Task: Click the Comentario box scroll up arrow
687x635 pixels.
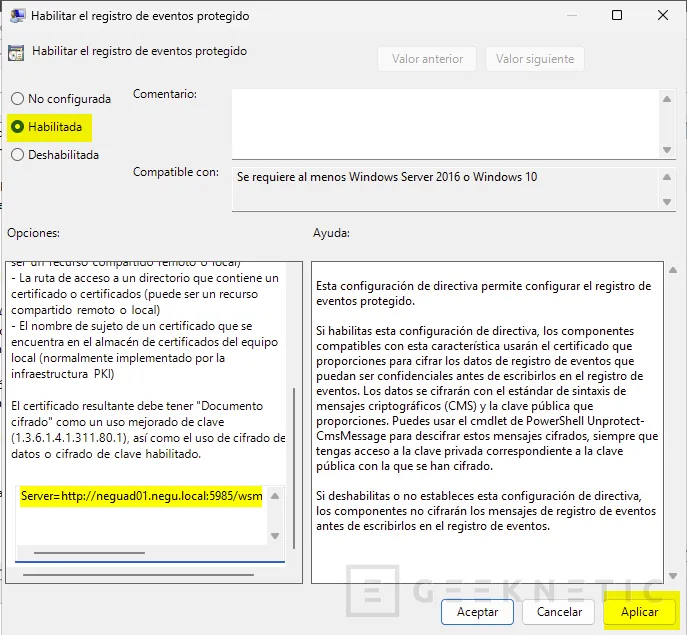Action: 667,99
